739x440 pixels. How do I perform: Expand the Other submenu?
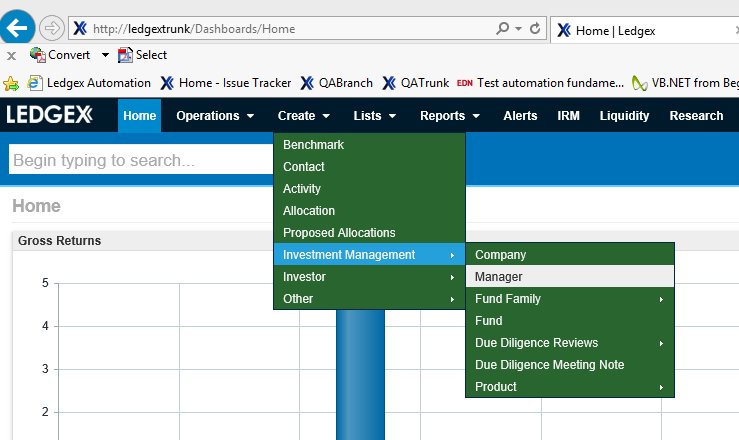pyautogui.click(x=370, y=299)
